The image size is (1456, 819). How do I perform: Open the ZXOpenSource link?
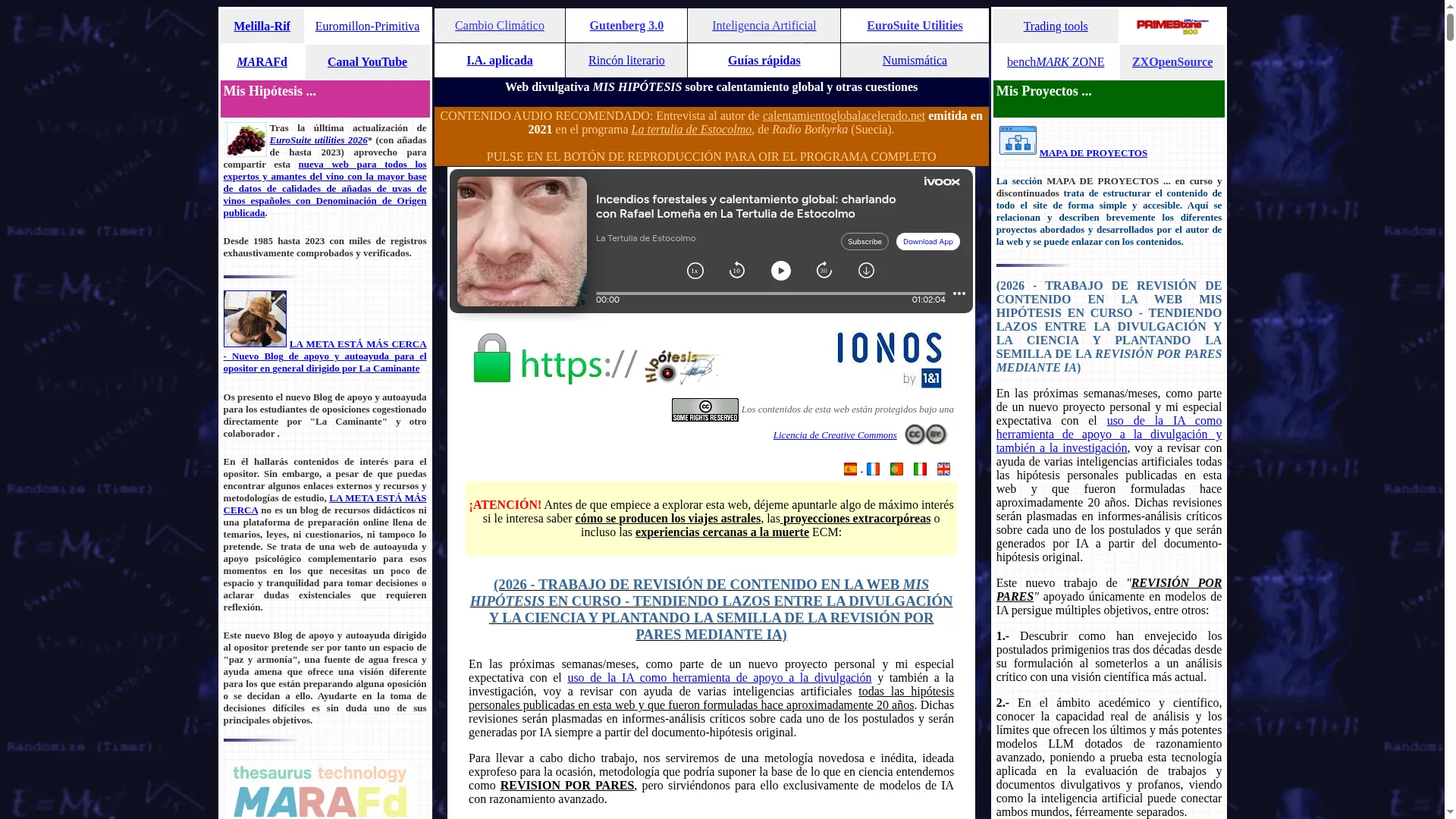point(1172,61)
